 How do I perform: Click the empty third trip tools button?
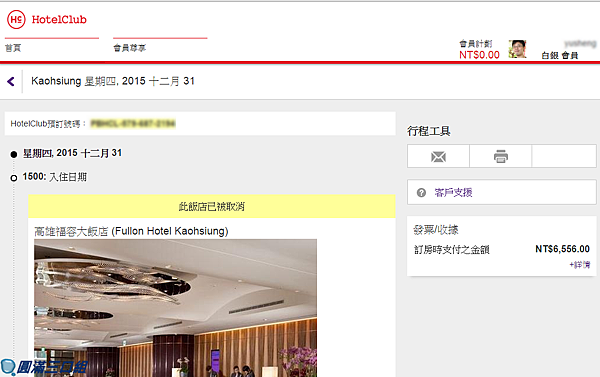tap(564, 156)
